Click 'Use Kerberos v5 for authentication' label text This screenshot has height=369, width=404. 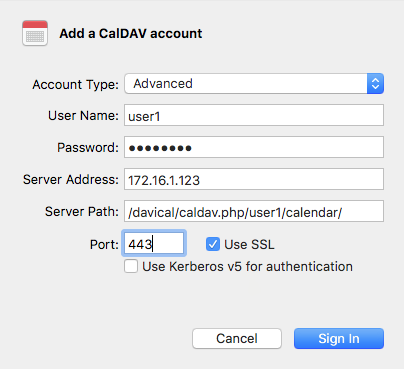247,267
